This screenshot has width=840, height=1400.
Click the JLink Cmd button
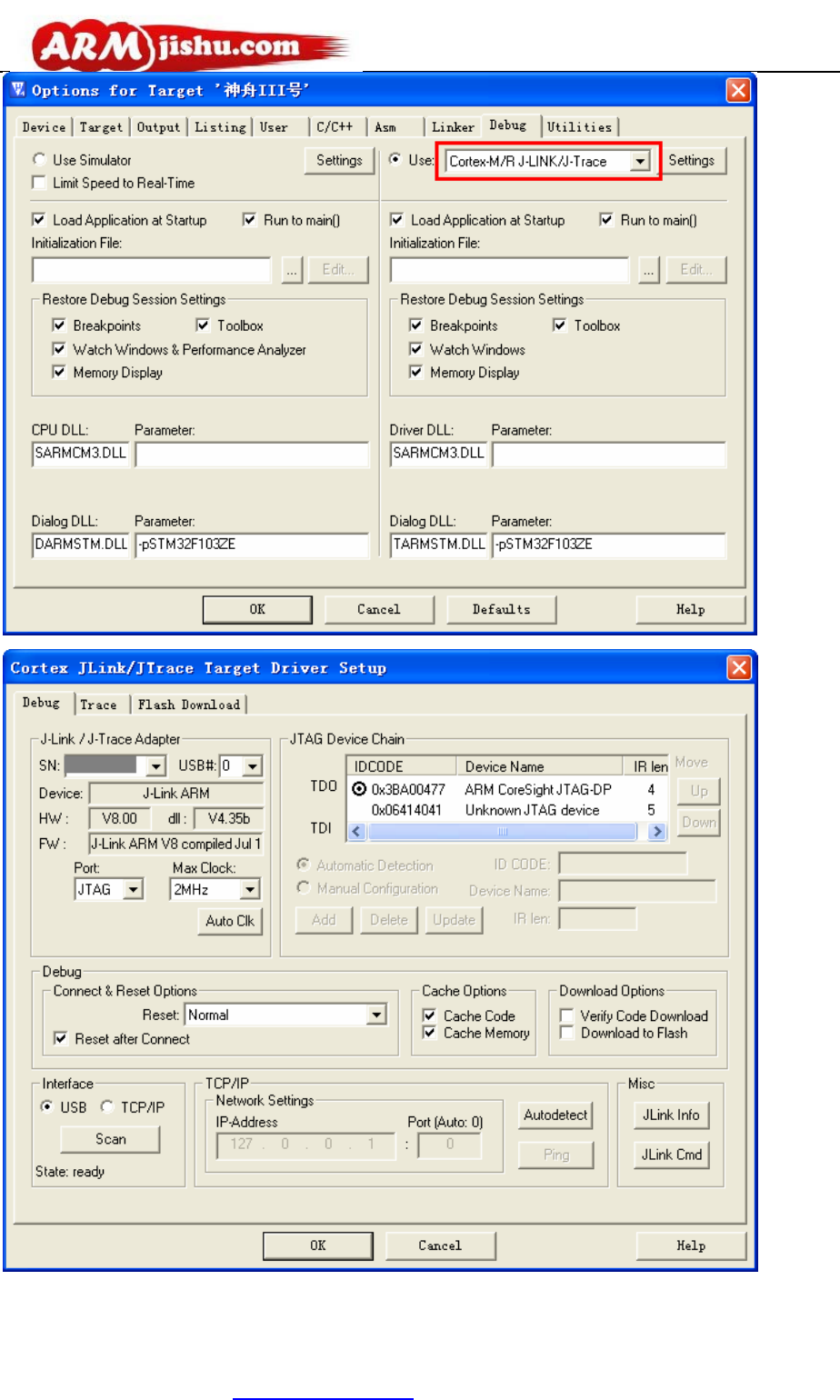[671, 1155]
